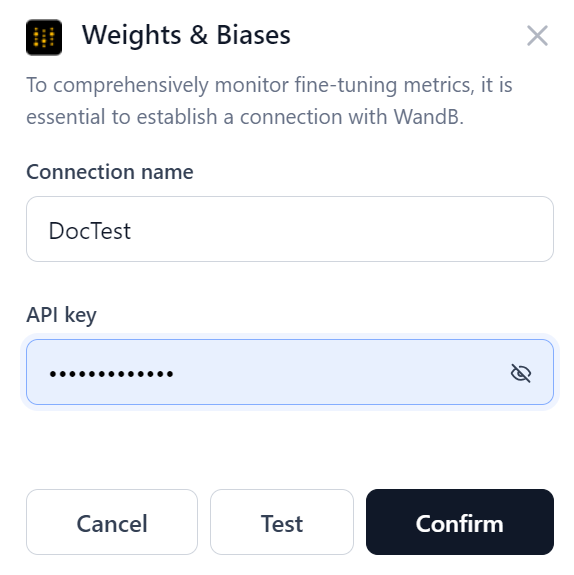Viewport: 574px width, 575px height.
Task: Focus the API key input field
Action: click(x=290, y=372)
